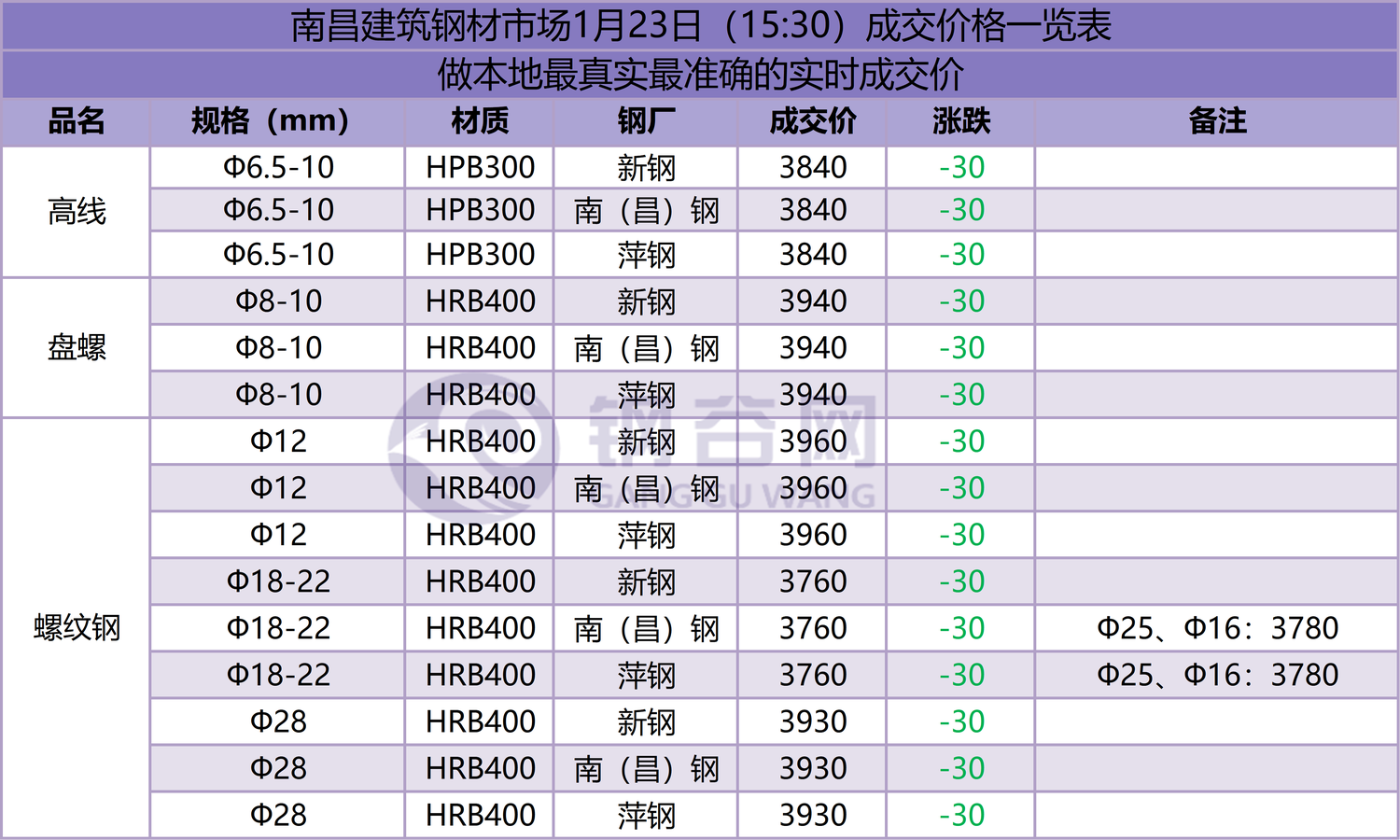Click HRB400 in the 萍钢 Φ12 row
Viewport: 1400px width, 840px height.
(481, 535)
